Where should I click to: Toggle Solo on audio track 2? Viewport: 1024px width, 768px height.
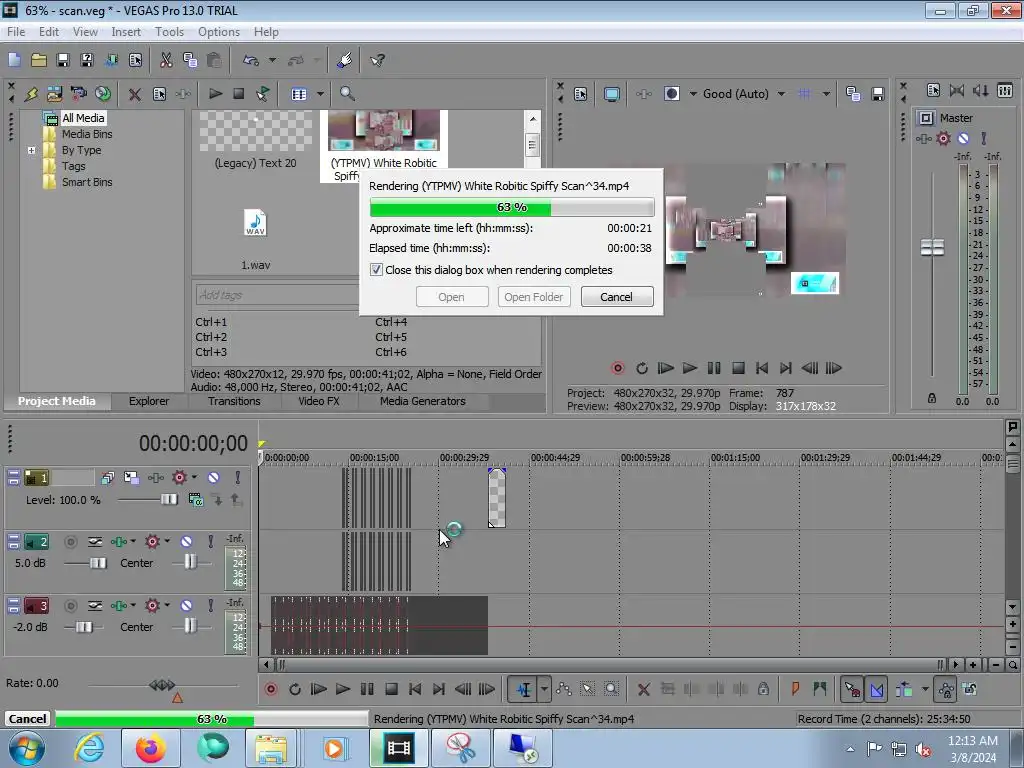click(210, 541)
